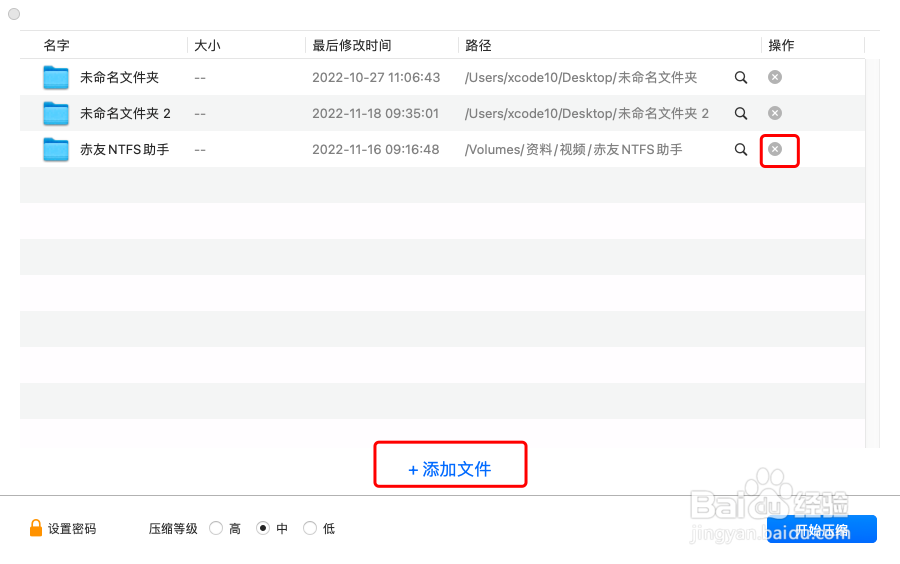Sort by the 最后修改时间 column header

pyautogui.click(x=352, y=45)
